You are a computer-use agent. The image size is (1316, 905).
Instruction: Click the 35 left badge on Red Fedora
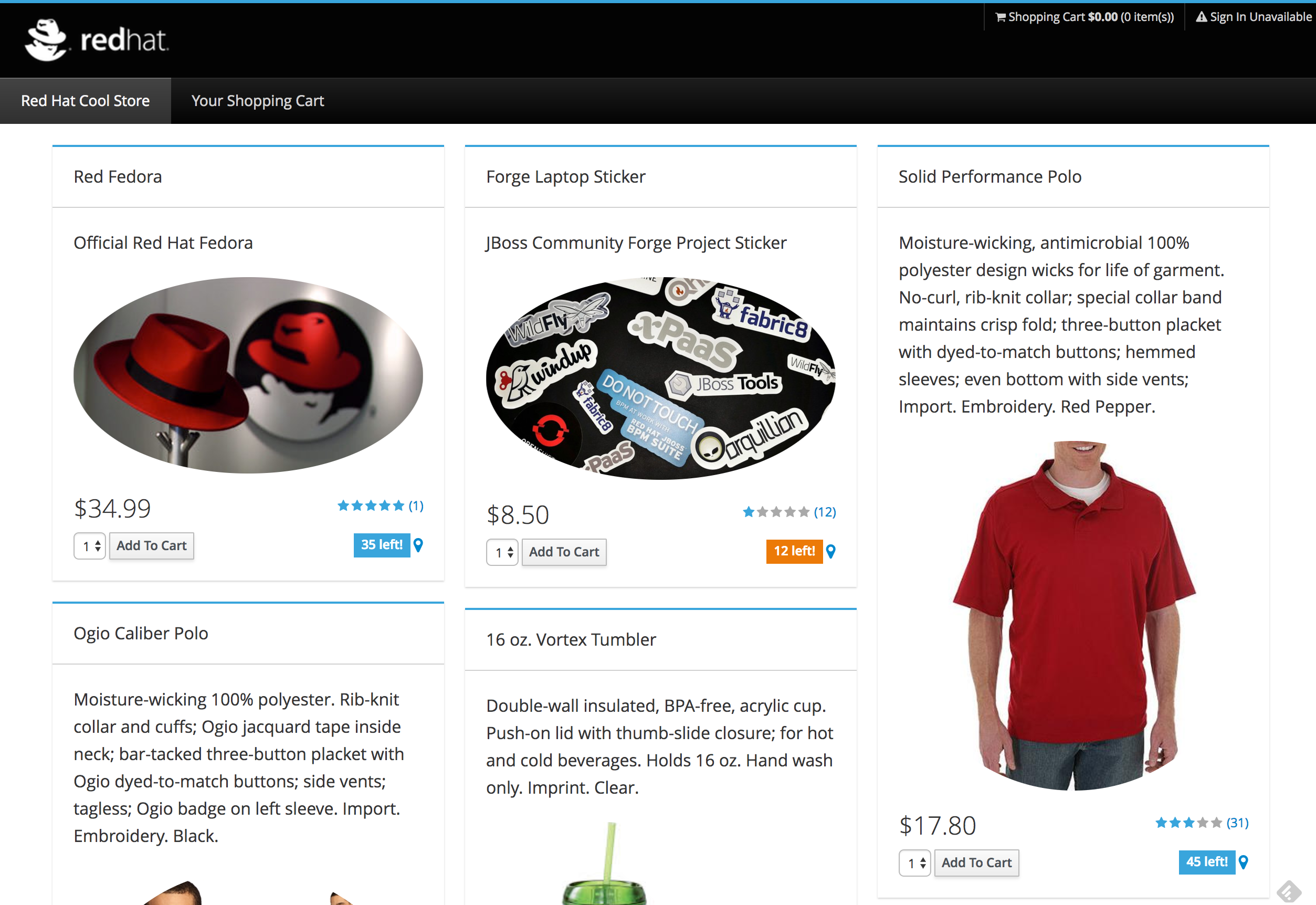coord(381,545)
